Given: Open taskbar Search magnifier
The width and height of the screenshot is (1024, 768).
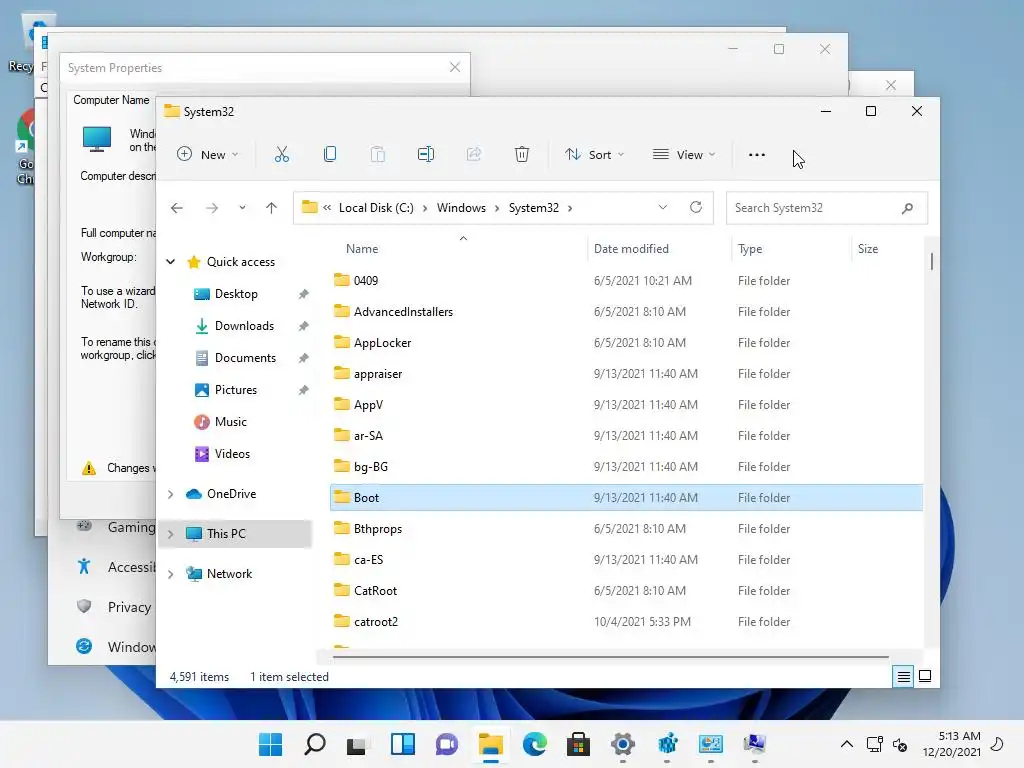Looking at the screenshot, I should [315, 744].
